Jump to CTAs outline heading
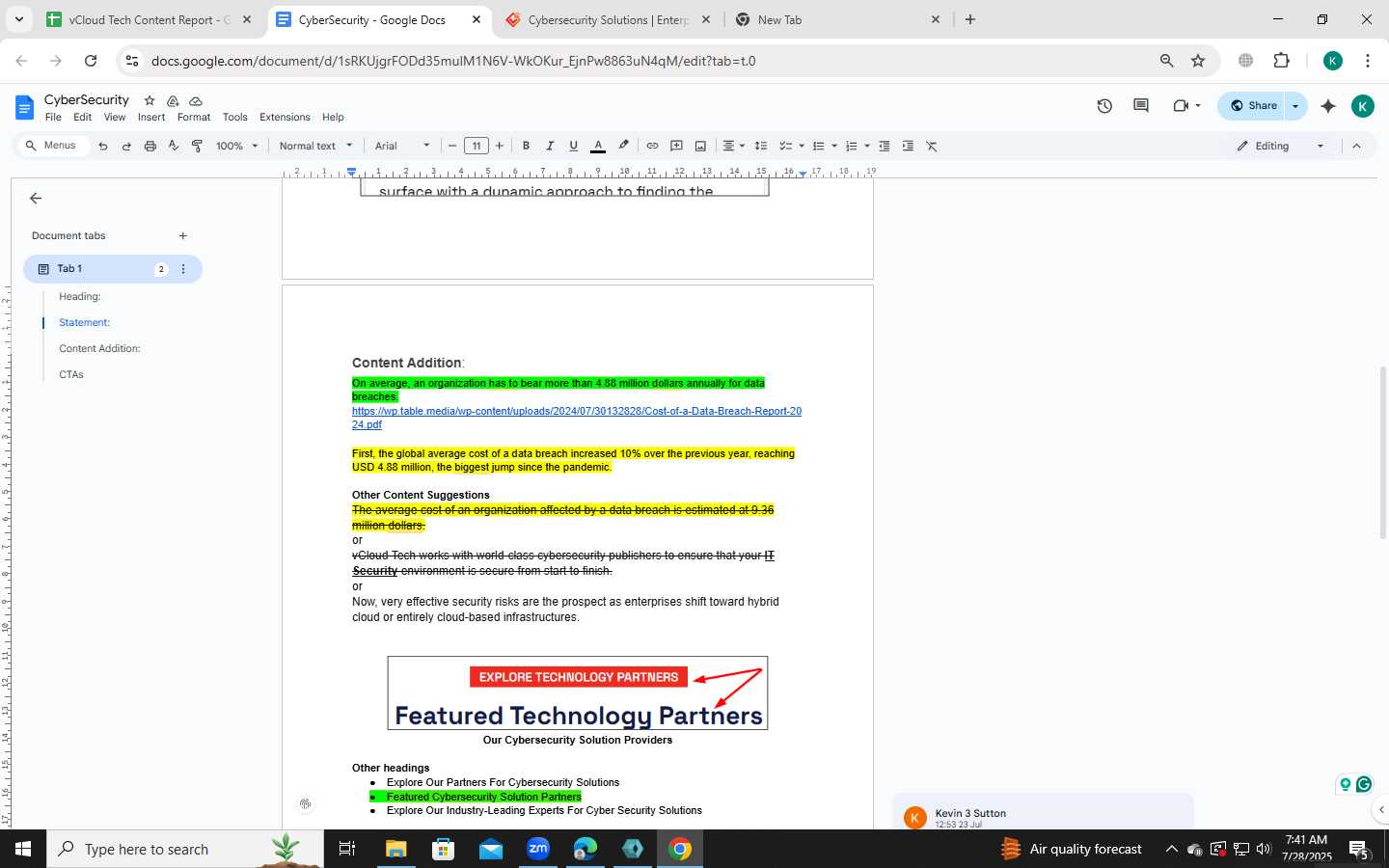This screenshot has height=868, width=1389. click(71, 374)
